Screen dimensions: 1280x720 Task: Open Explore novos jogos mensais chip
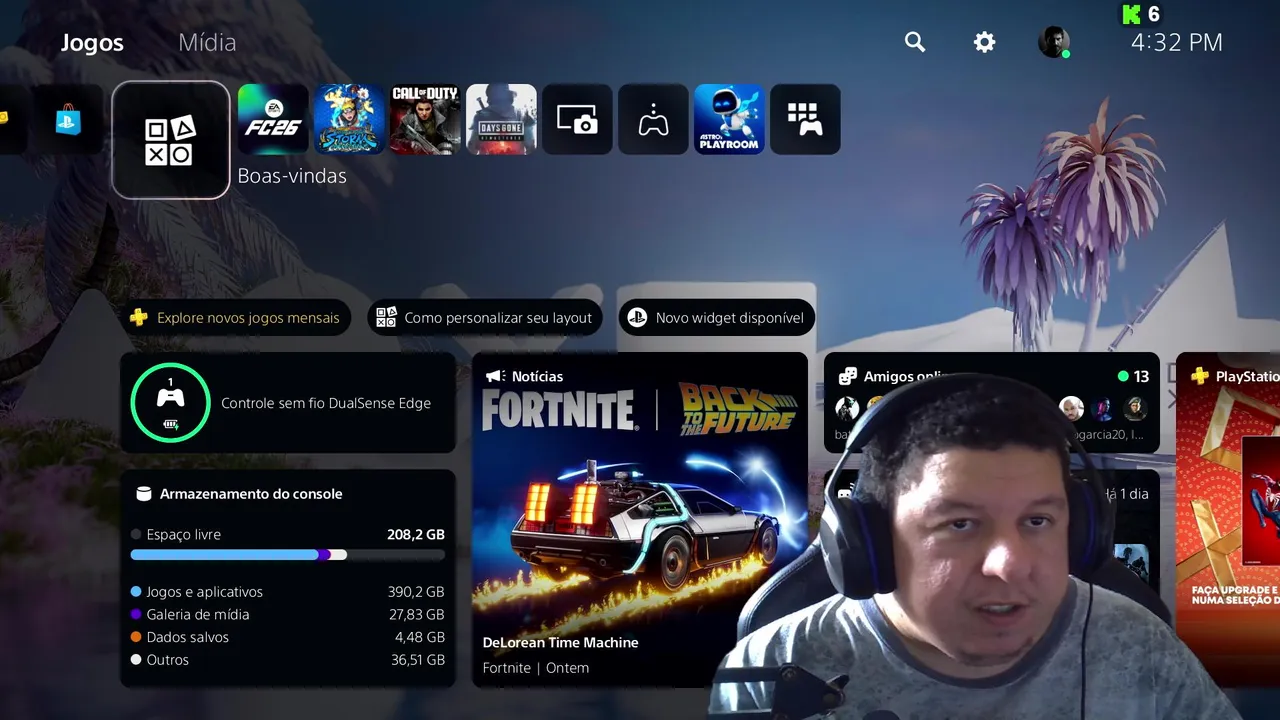235,318
